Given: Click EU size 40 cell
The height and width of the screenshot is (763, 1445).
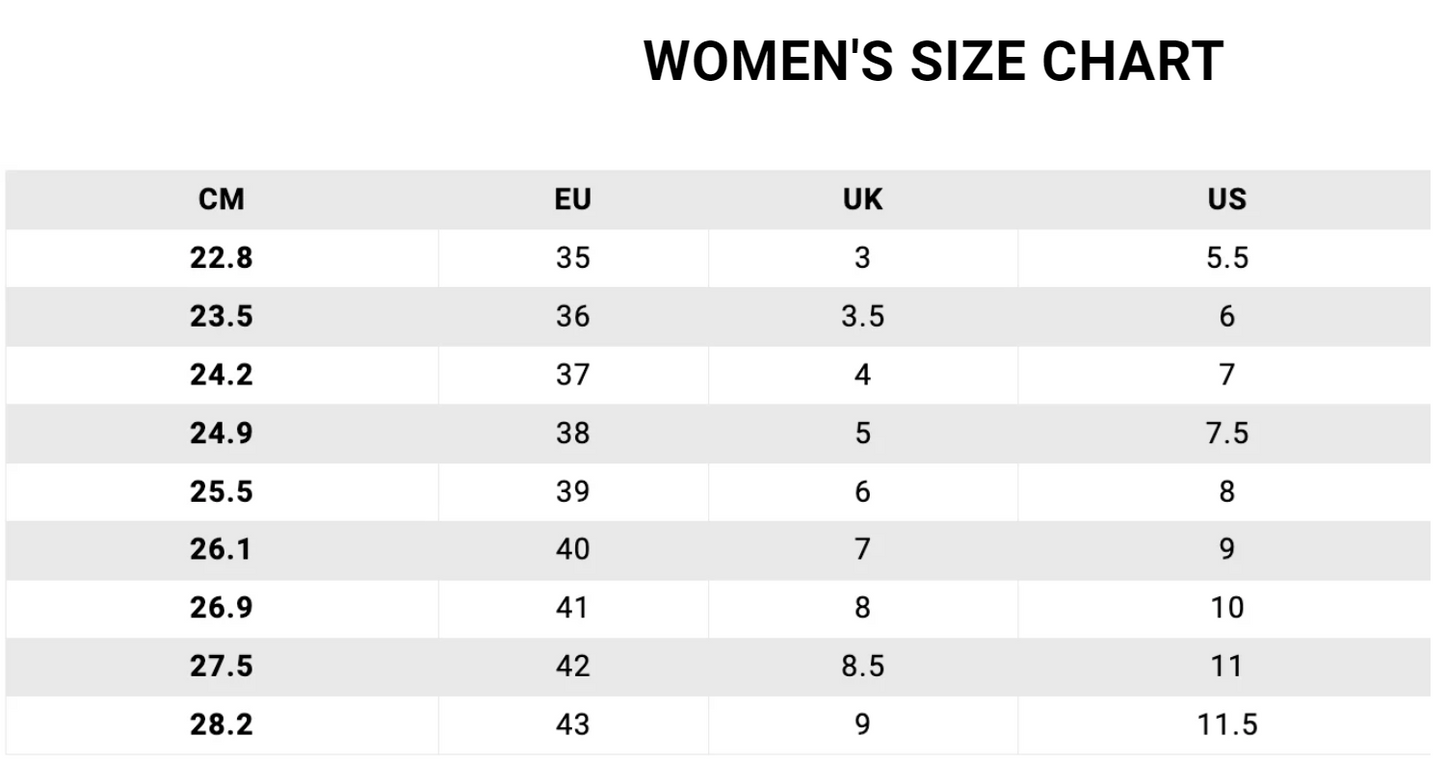Looking at the screenshot, I should click(x=573, y=550).
